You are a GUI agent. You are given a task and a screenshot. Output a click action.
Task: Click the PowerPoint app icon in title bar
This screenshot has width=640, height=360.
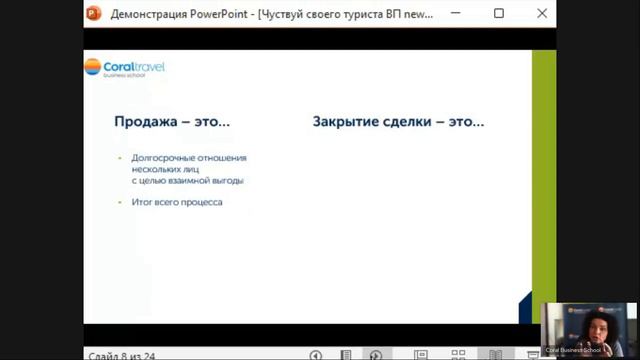pos(94,13)
